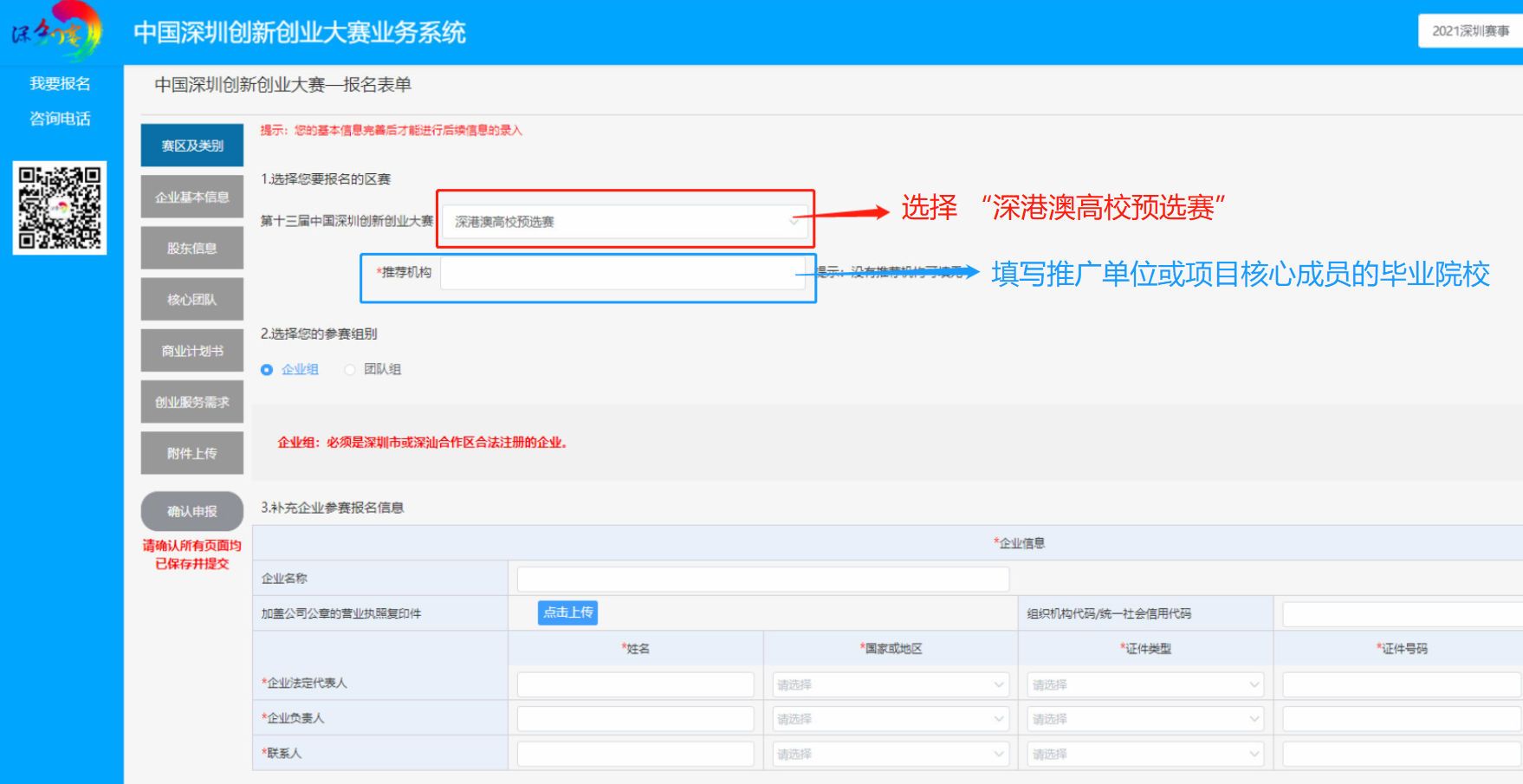Click the Shenzhen competition logo icon
1523x784 pixels.
[x=57, y=31]
